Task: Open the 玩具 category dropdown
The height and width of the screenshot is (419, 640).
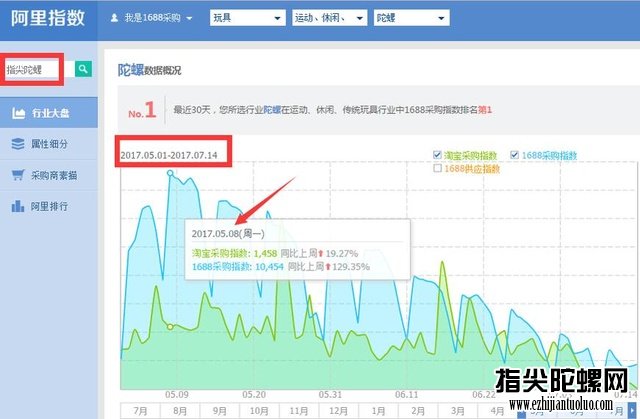Action: [247, 18]
